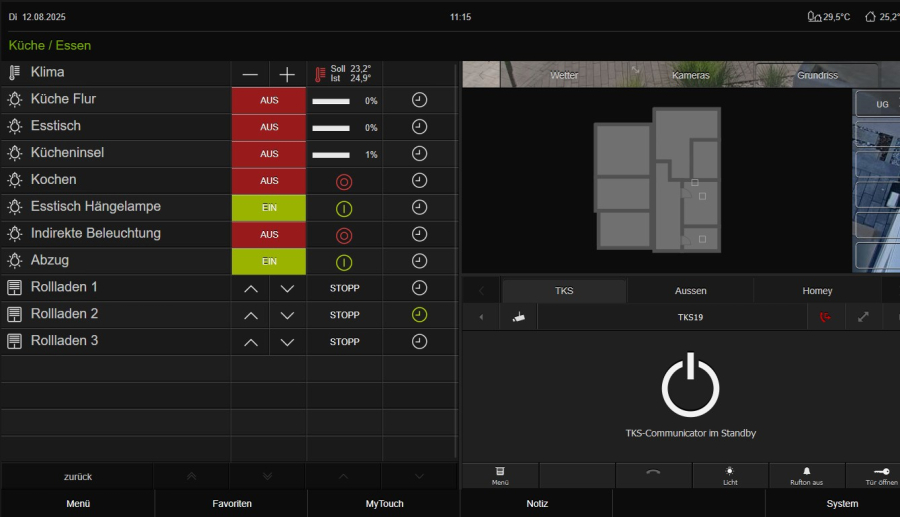Open the yellow timer clock for Rollladen 2
Viewport: 900px width, 517px height.
[x=420, y=314]
